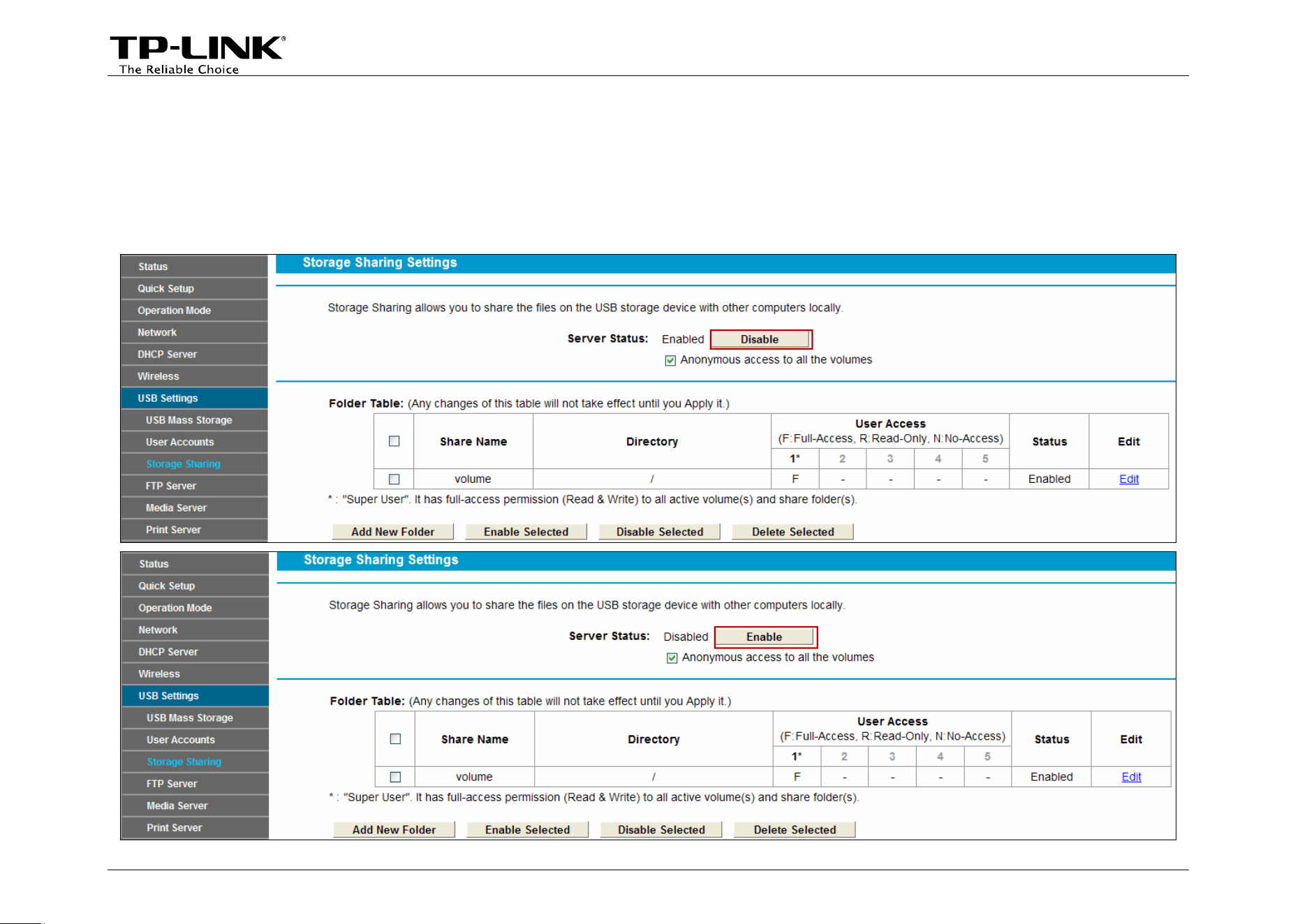Click Enable Selected in bottom panel

click(528, 830)
